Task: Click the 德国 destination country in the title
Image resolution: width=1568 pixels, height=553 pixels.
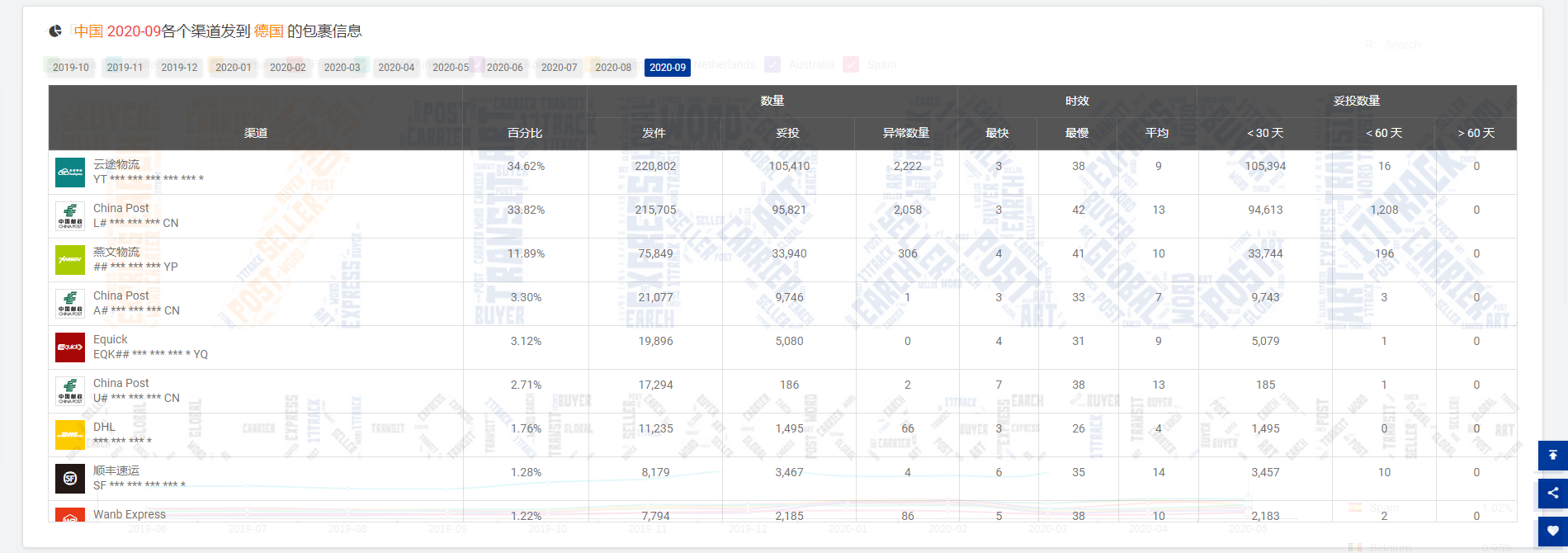Action: tap(268, 31)
